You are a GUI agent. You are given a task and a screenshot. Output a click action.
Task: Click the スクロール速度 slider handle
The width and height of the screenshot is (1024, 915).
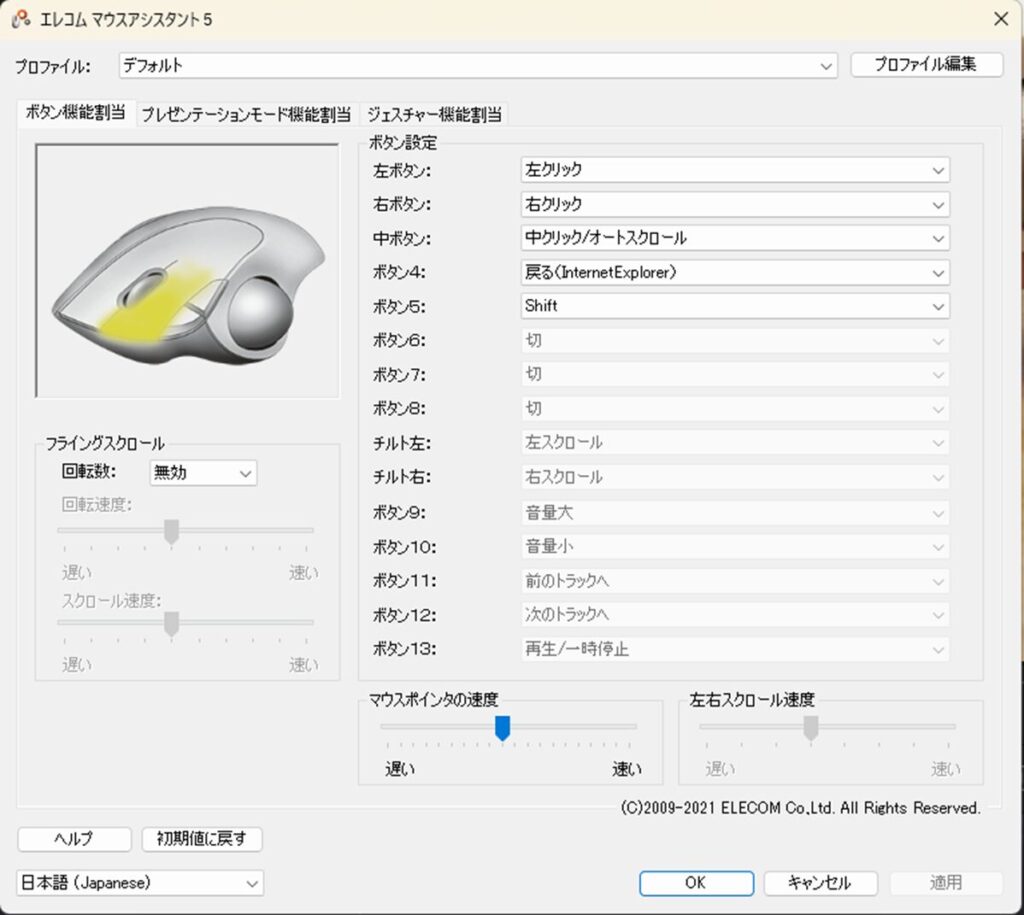[171, 624]
